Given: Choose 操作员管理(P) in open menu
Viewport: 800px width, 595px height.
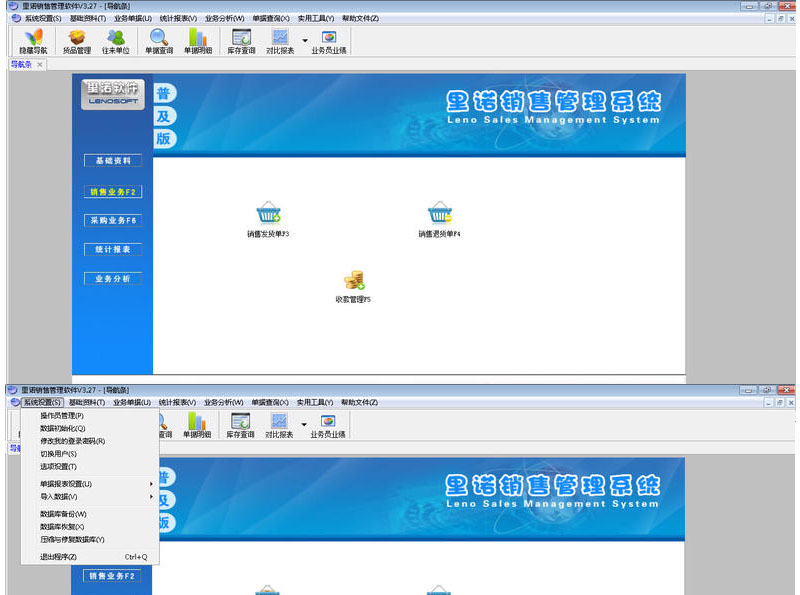Looking at the screenshot, I should tap(90, 416).
